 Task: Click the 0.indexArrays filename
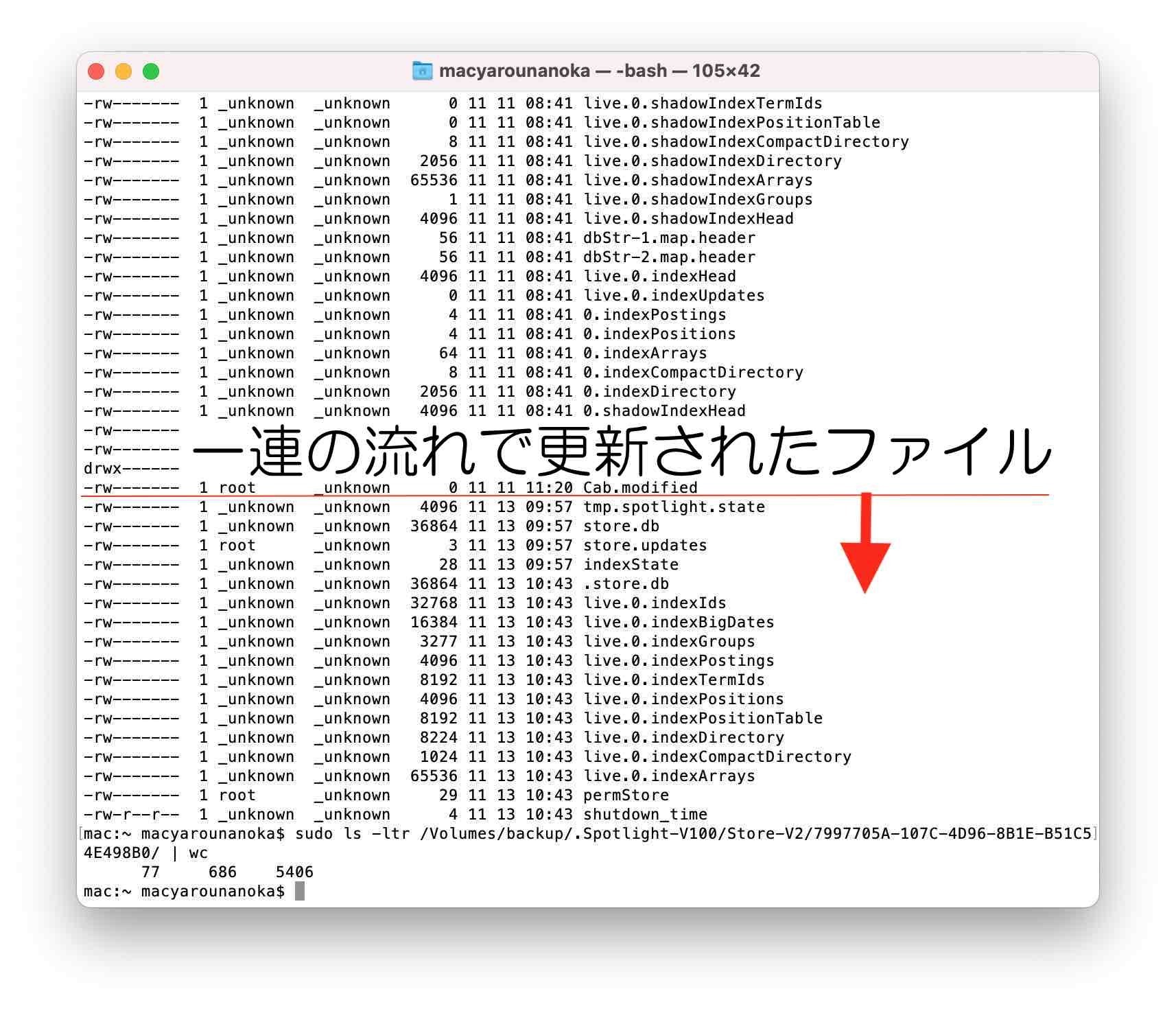click(645, 353)
